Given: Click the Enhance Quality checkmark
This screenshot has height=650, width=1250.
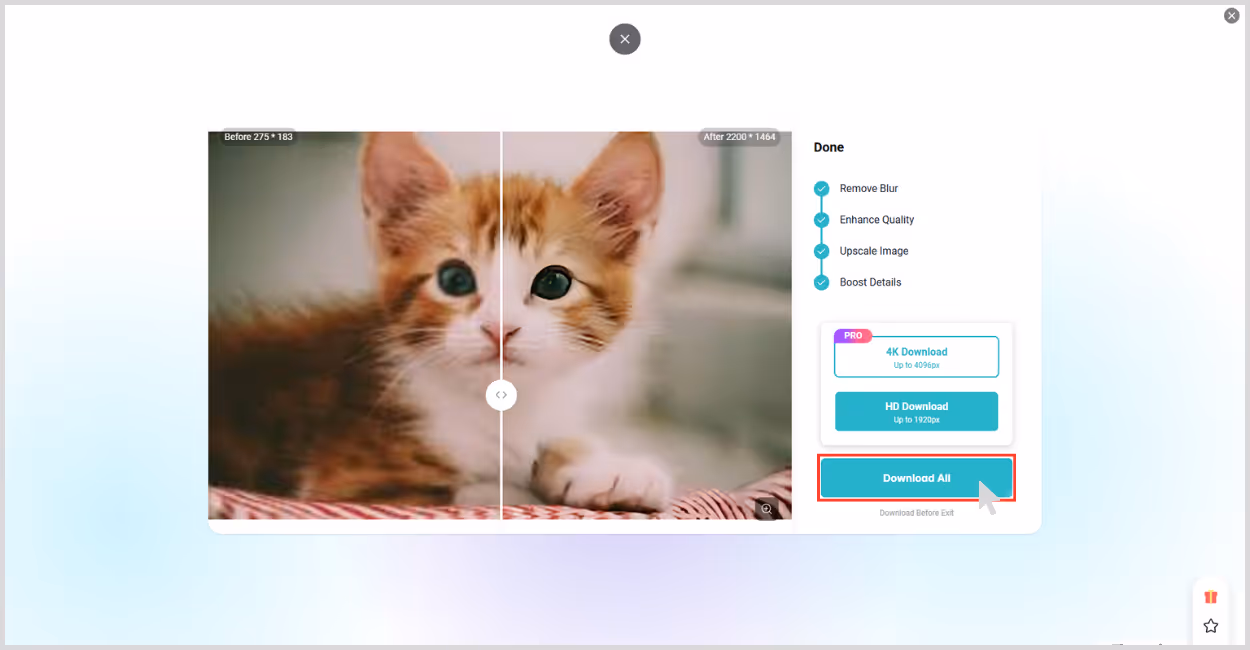Looking at the screenshot, I should click(821, 220).
